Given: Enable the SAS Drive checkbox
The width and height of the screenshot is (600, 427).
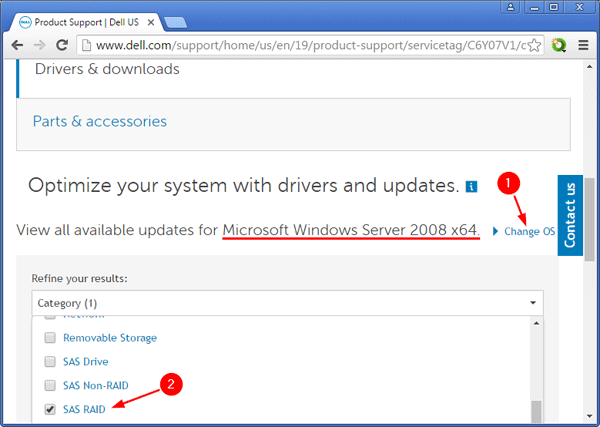Looking at the screenshot, I should 50,361.
